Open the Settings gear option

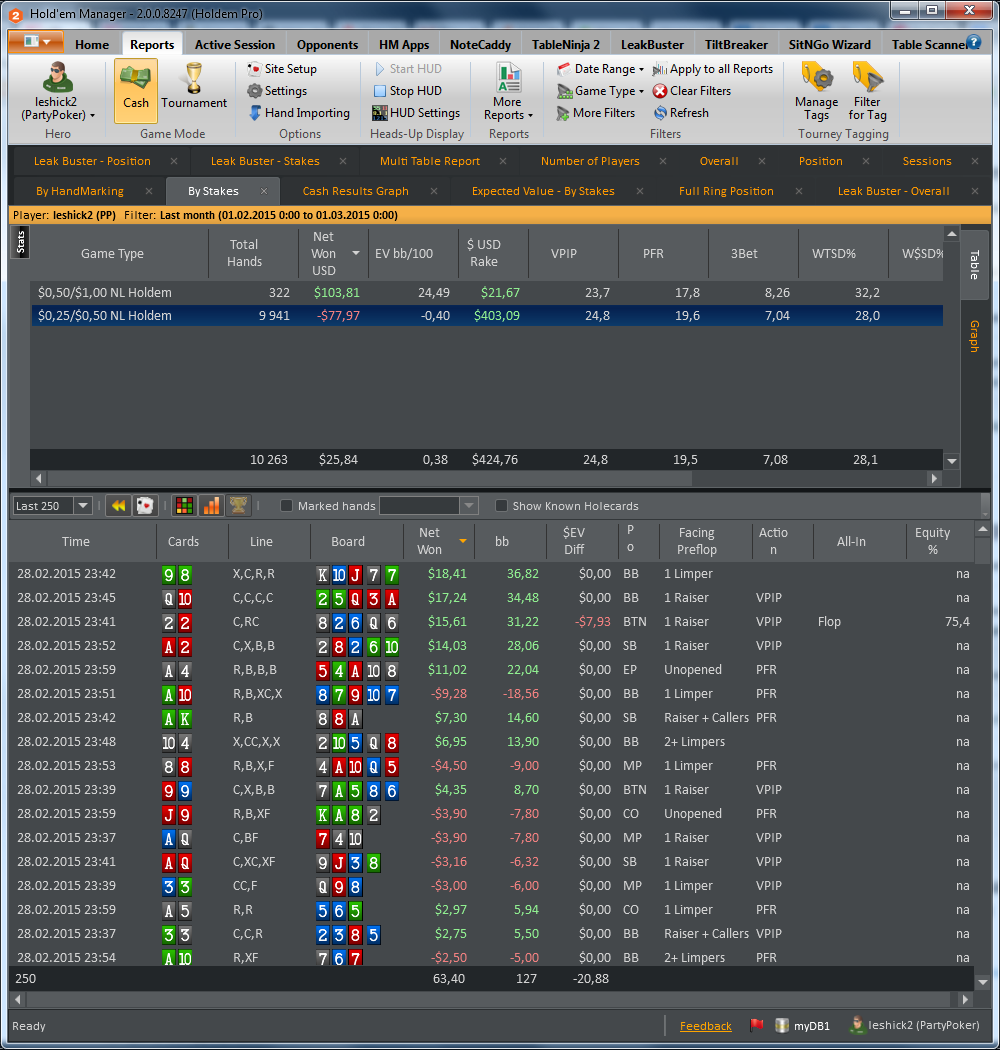point(277,91)
